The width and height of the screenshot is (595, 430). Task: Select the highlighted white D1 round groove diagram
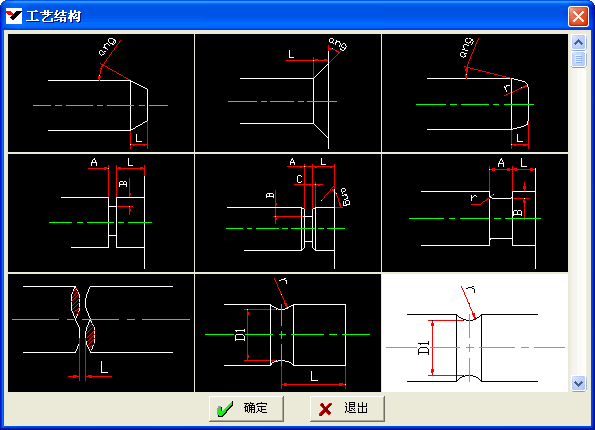click(475, 333)
